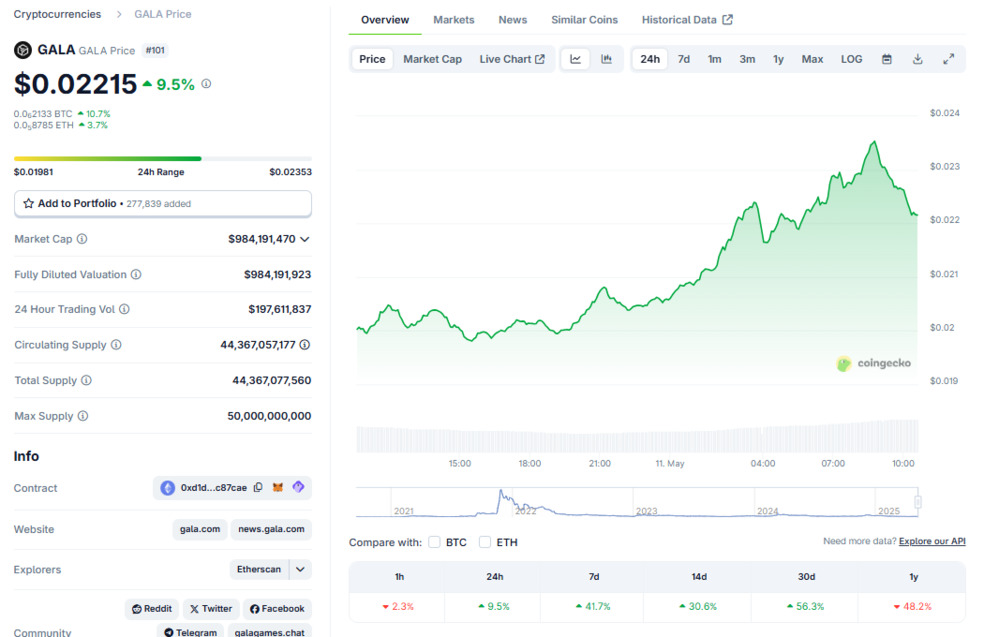Select the 7d time range

pyautogui.click(x=683, y=59)
